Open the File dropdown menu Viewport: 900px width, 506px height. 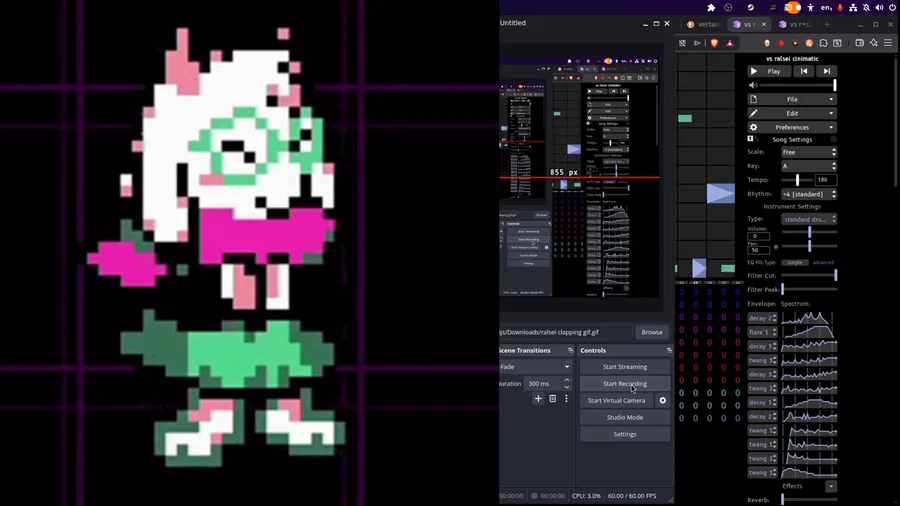[792, 99]
